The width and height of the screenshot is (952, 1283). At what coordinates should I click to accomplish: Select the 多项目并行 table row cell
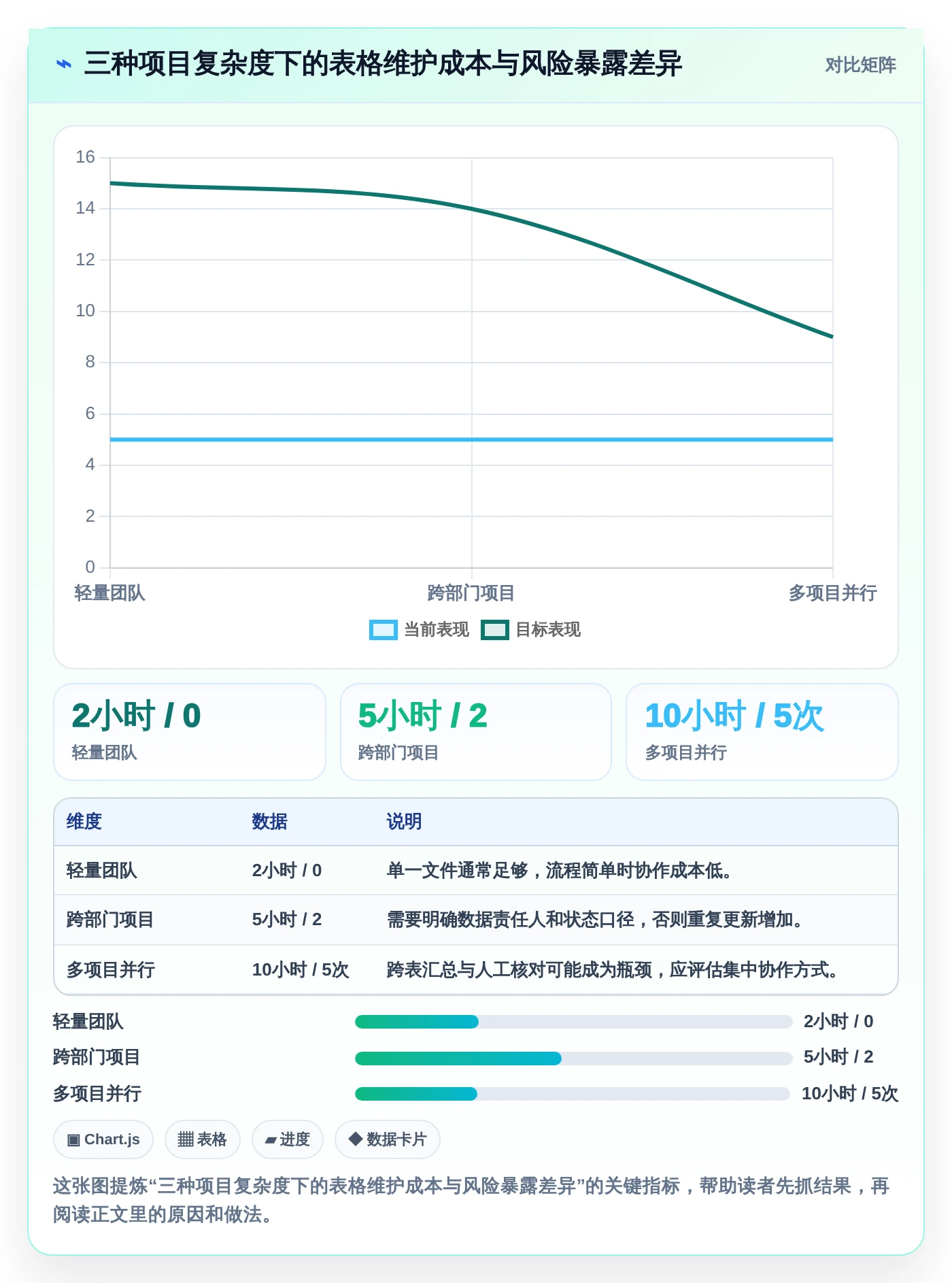110,970
